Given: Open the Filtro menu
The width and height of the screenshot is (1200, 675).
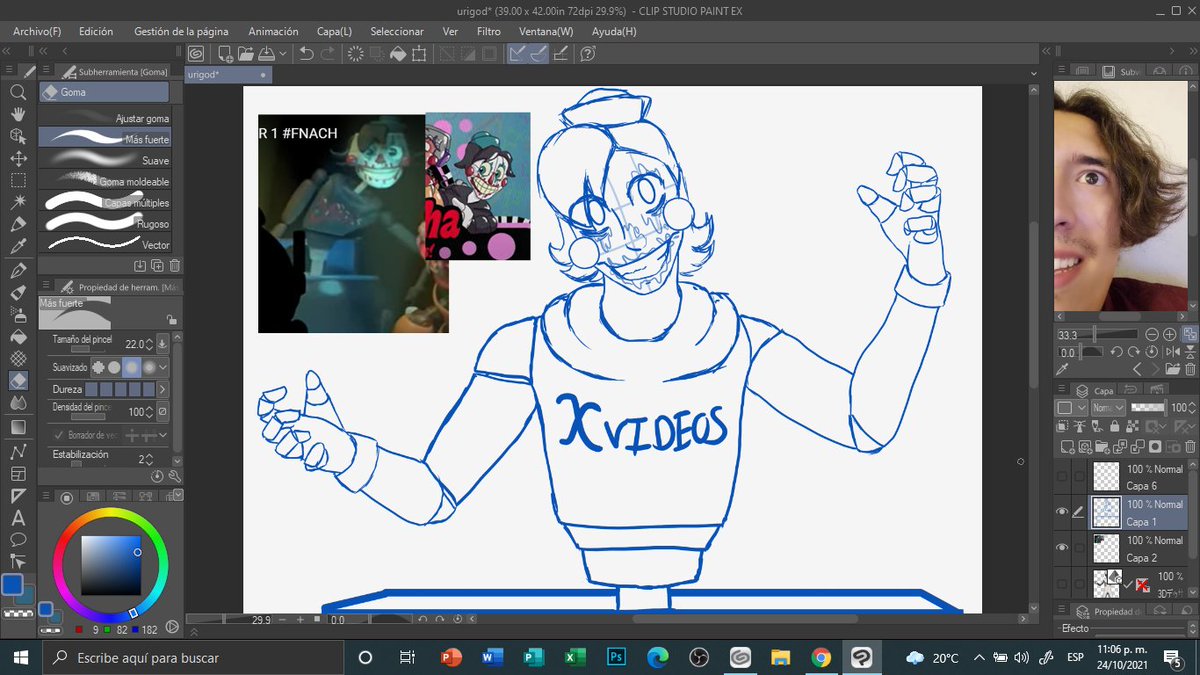Looking at the screenshot, I should [x=488, y=31].
